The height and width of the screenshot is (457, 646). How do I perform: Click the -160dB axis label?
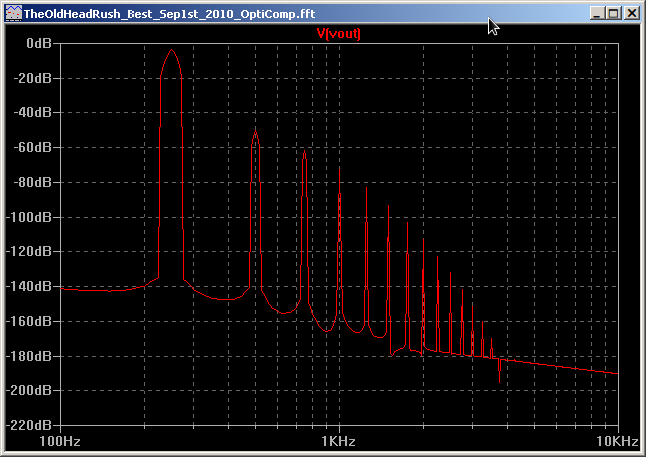pyautogui.click(x=29, y=321)
